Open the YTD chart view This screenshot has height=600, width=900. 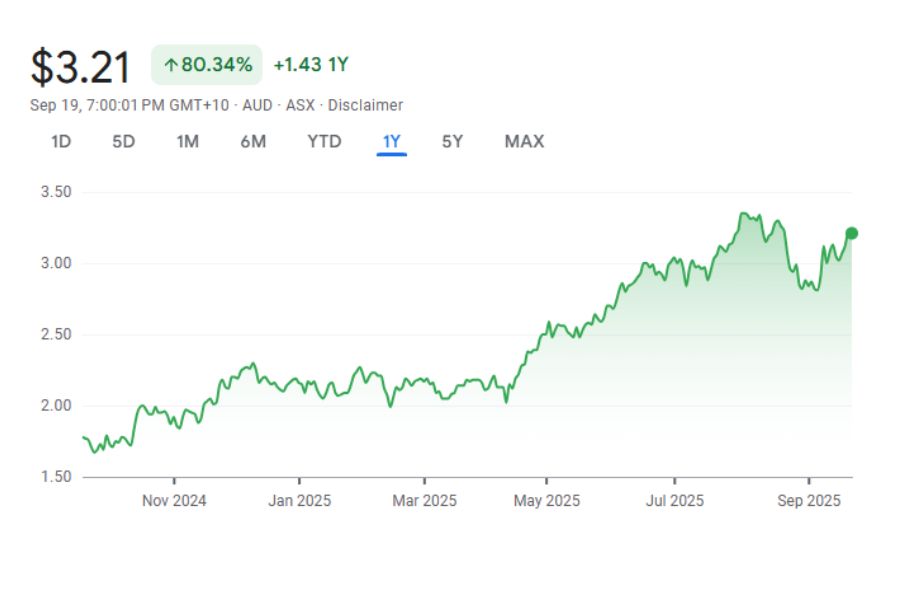(324, 142)
